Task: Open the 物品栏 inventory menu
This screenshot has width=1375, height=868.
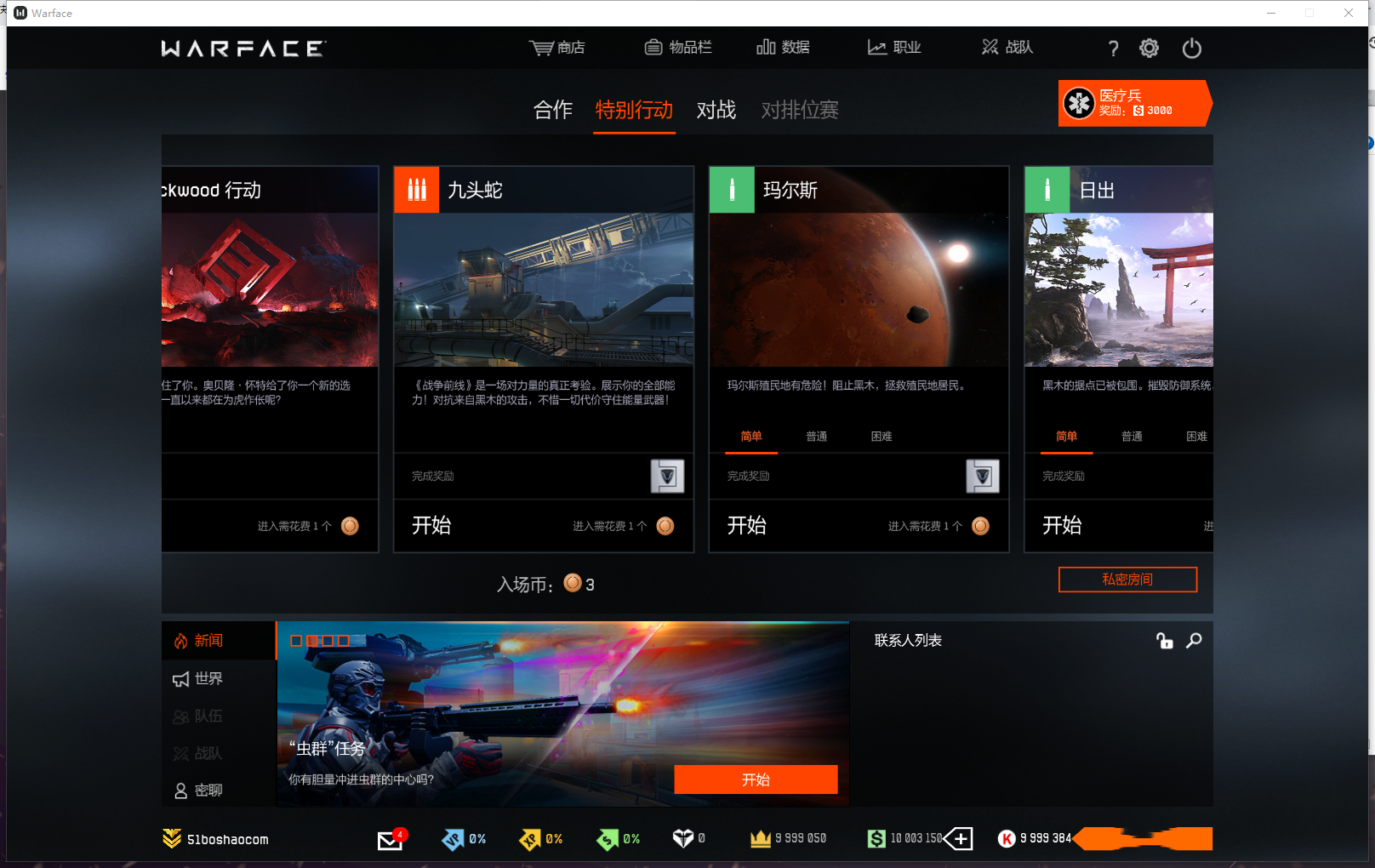Action: coord(678,48)
